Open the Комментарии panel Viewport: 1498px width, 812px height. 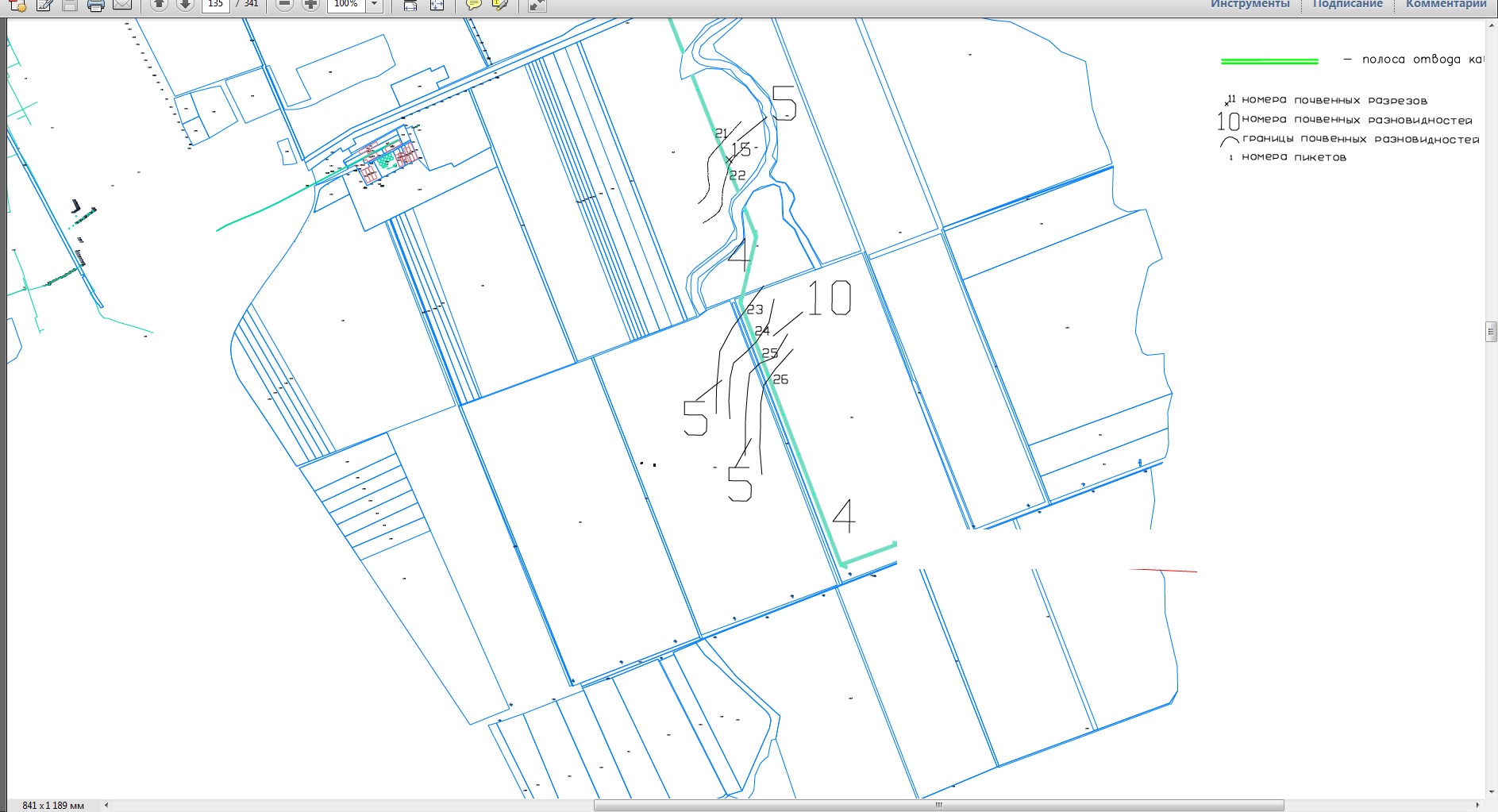[1446, 4]
